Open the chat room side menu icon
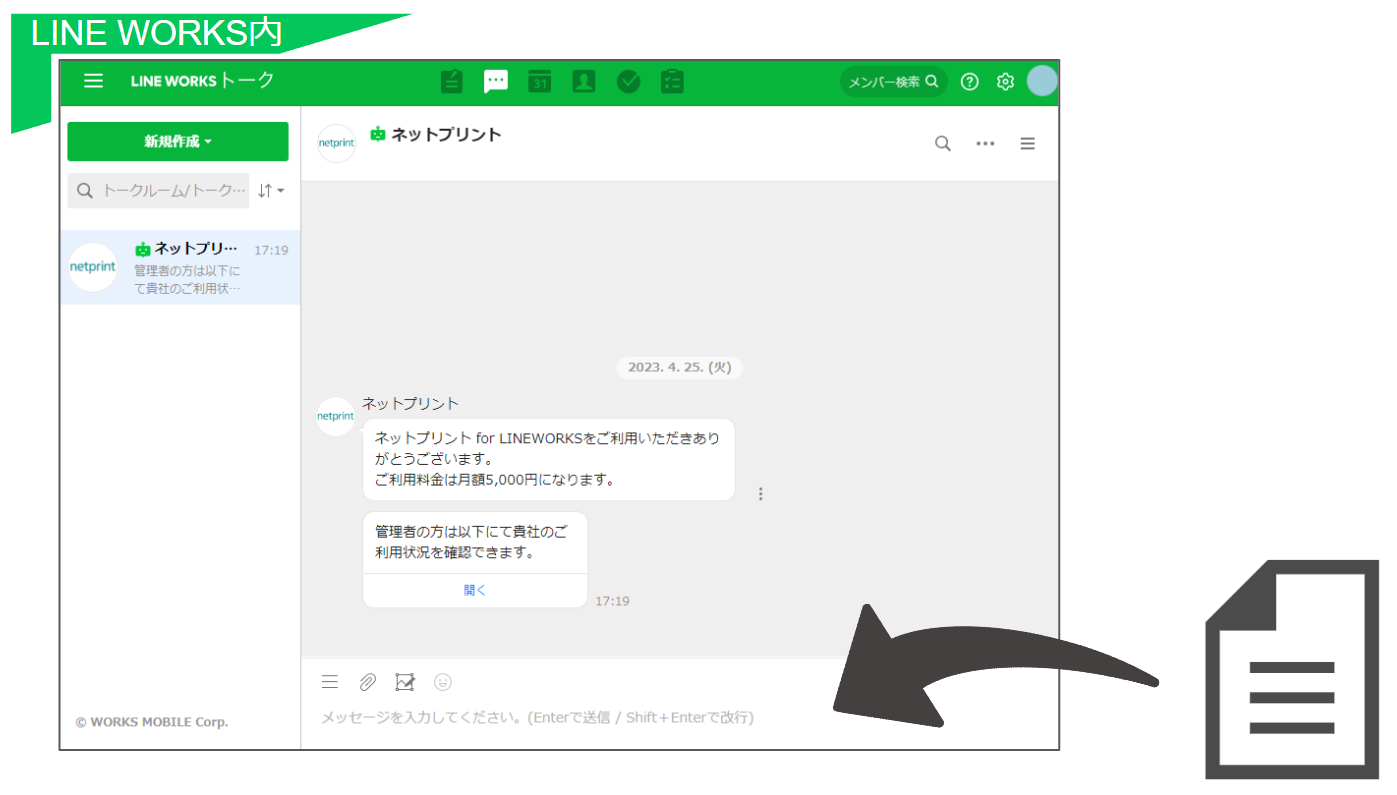The image size is (1397, 795). (1027, 144)
